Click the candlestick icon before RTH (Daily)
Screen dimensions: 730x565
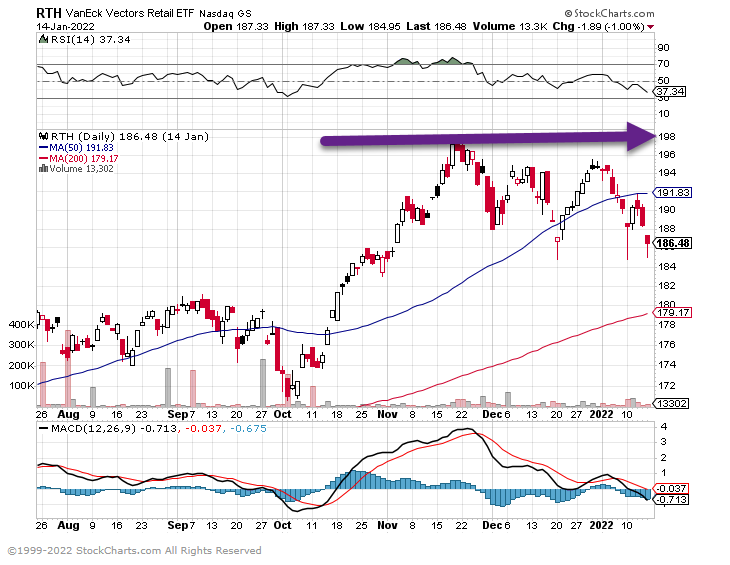(x=44, y=136)
